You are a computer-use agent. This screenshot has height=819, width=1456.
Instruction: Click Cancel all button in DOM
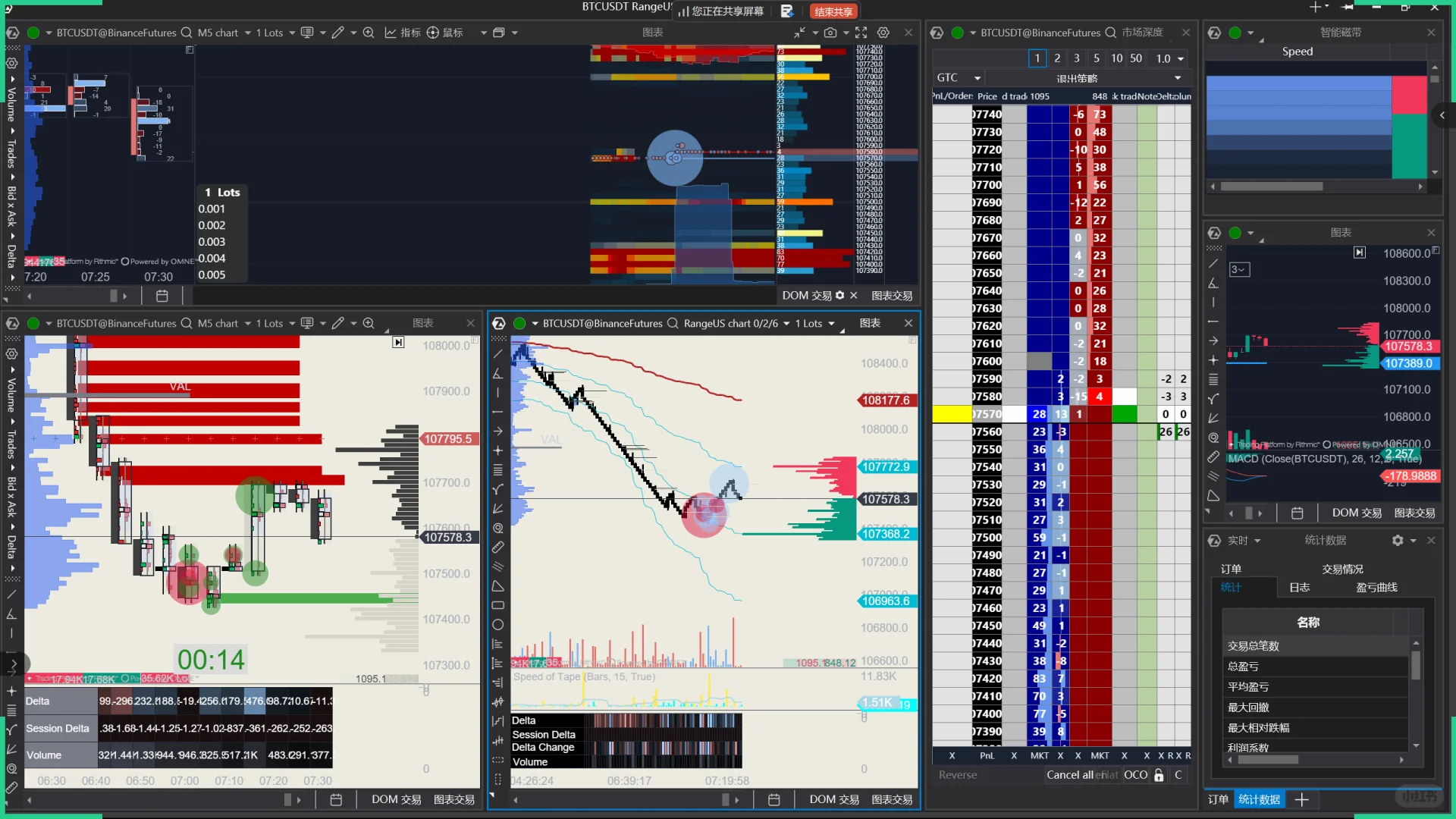pos(1069,775)
